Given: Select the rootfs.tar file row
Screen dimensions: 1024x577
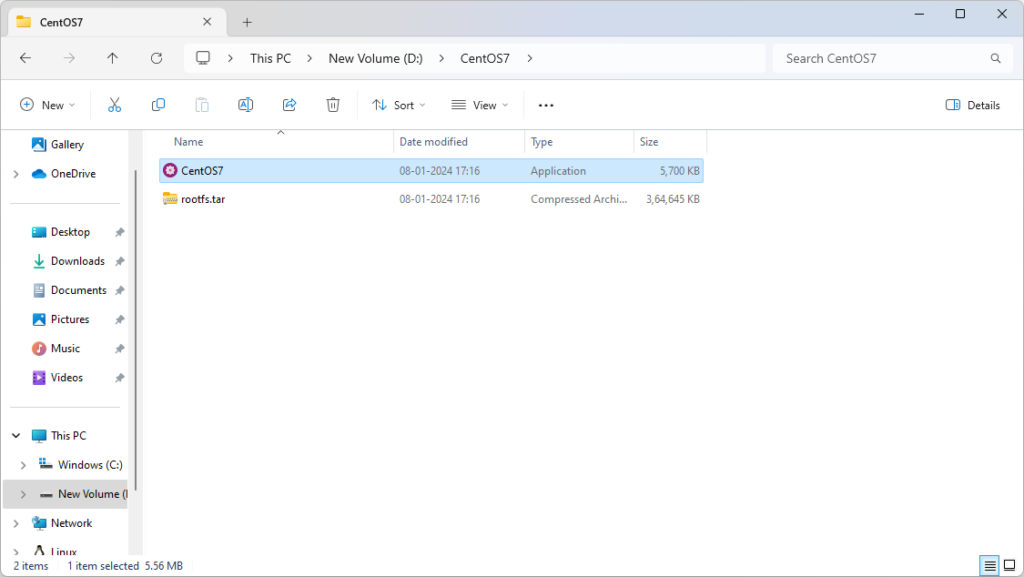Looking at the screenshot, I should point(431,199).
